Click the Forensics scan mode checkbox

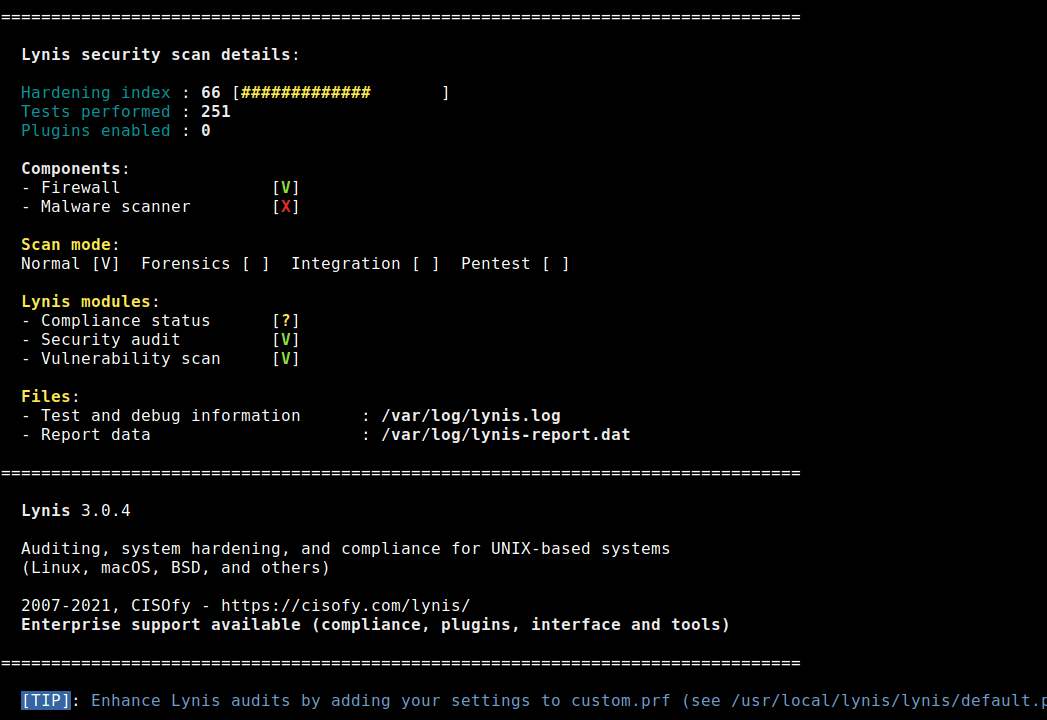tap(256, 264)
